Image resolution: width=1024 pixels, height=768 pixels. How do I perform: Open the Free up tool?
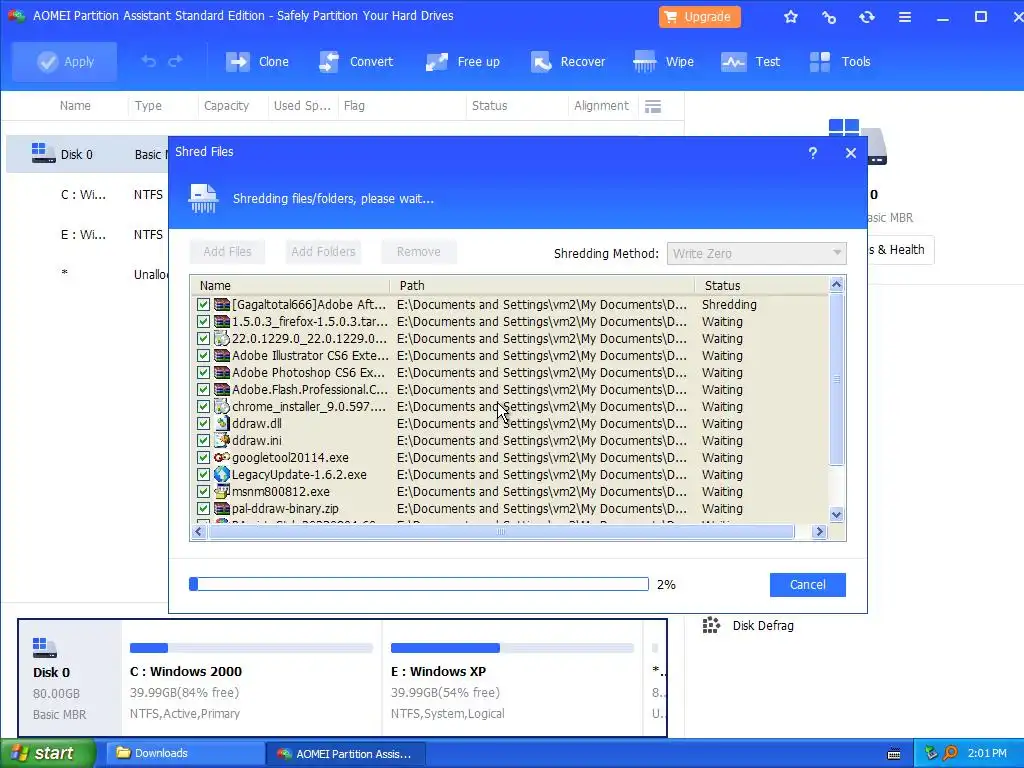[462, 61]
